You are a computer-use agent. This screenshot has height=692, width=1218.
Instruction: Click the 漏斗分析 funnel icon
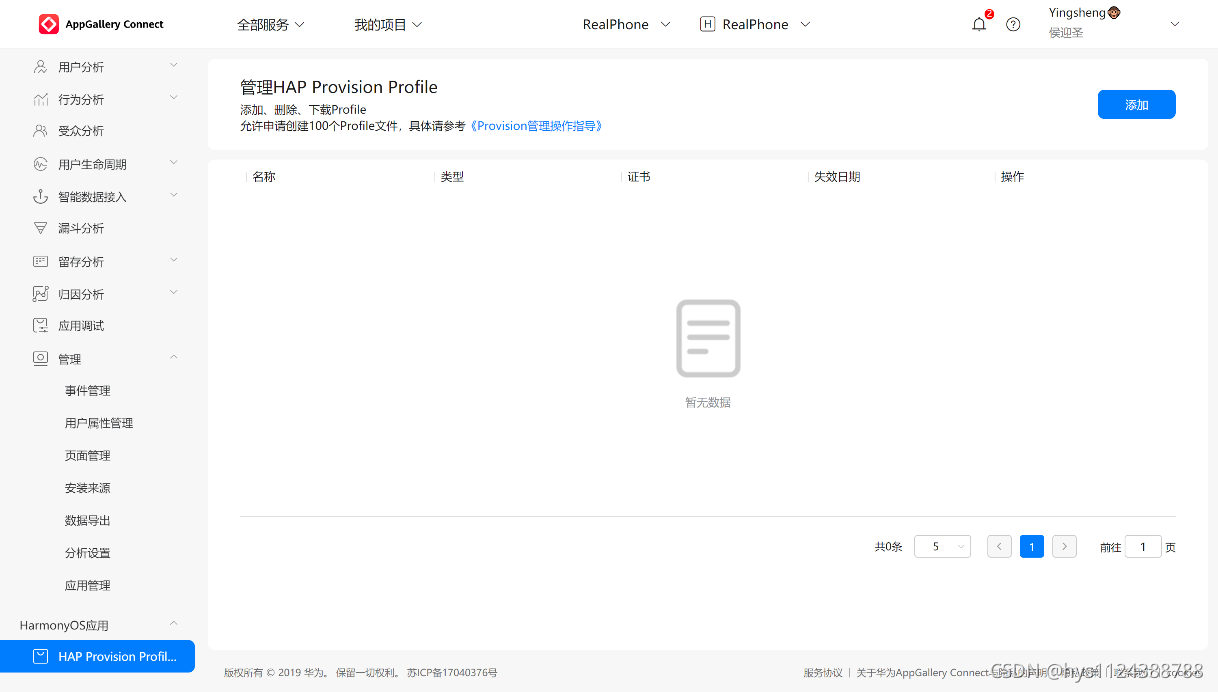[x=40, y=228]
